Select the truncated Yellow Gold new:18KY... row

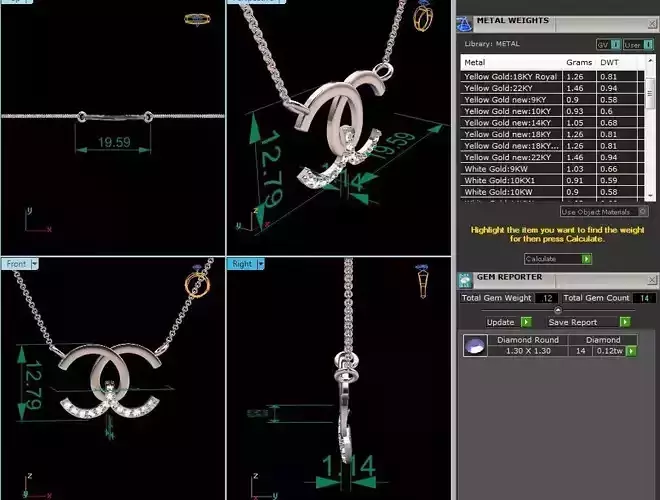pos(552,146)
